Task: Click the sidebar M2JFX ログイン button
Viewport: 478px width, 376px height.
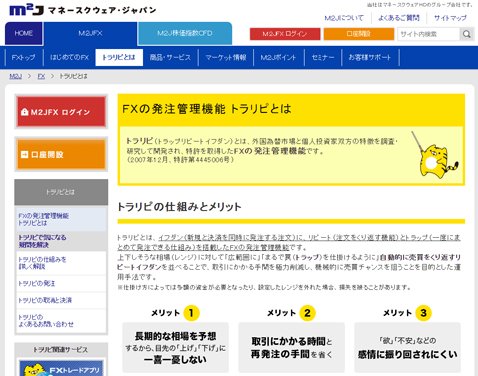Action: (61, 112)
